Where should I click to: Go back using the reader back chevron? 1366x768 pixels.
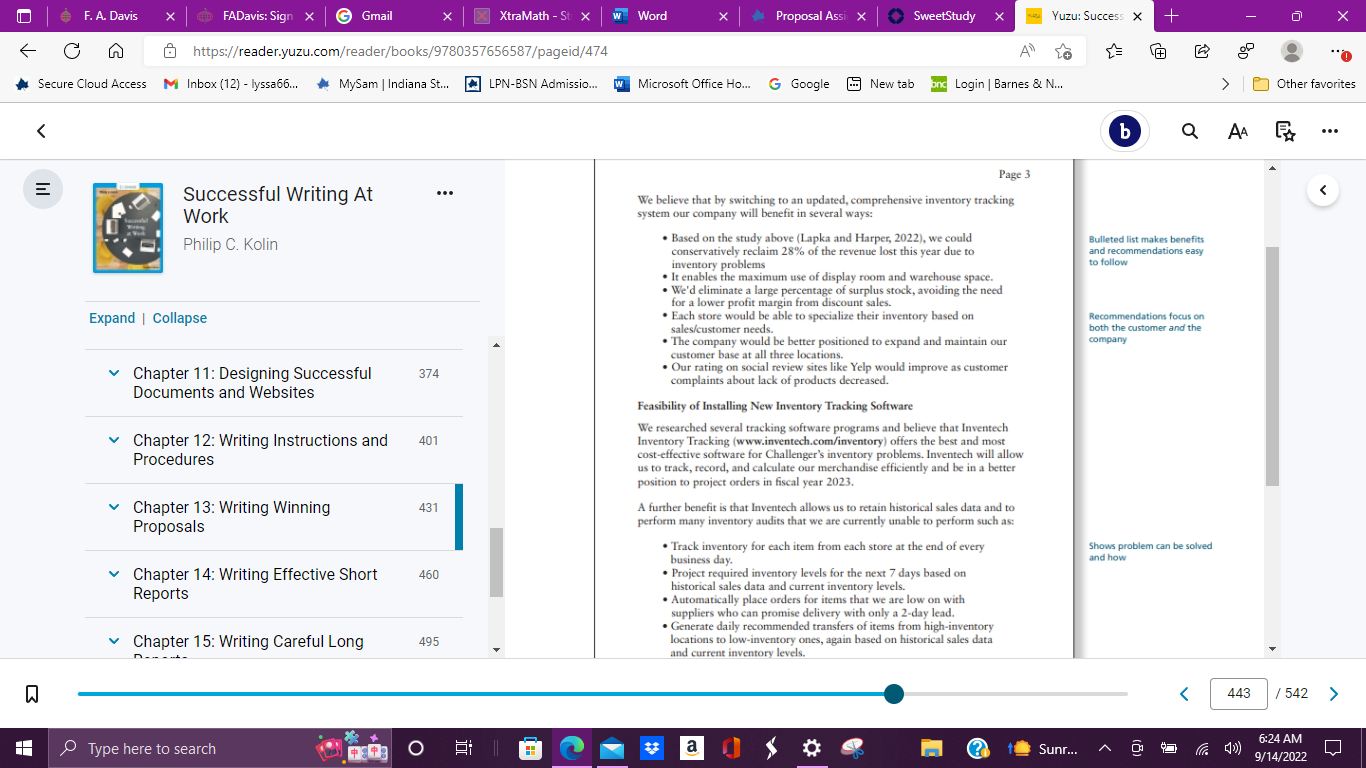tap(41, 131)
